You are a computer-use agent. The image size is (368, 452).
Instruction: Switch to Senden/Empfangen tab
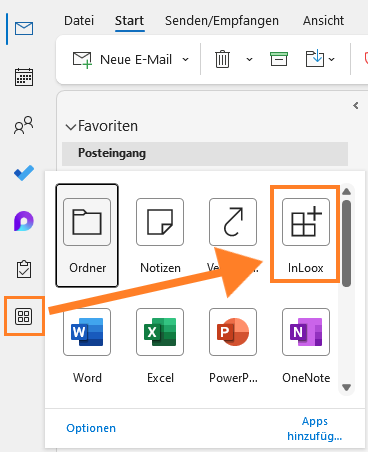tap(222, 21)
